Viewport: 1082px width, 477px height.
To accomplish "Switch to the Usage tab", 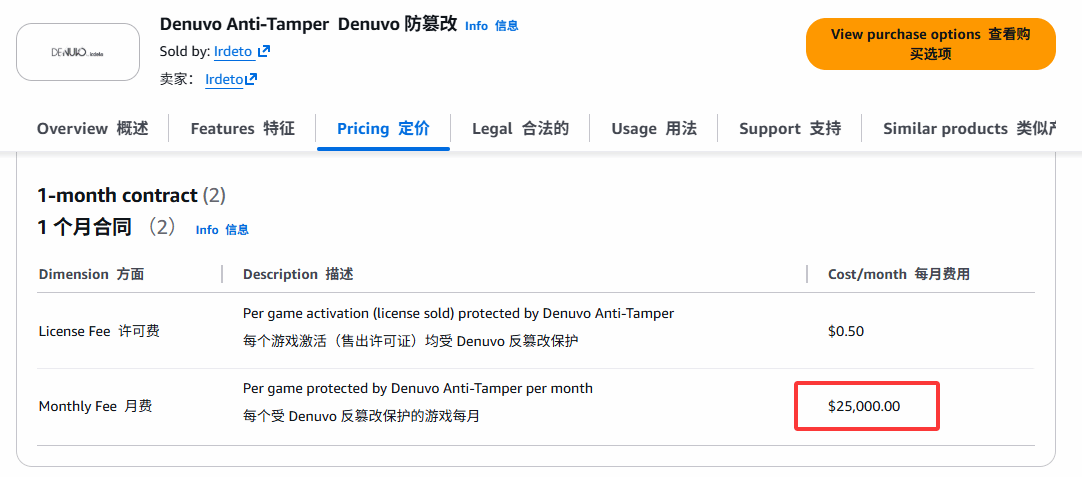I will [x=653, y=128].
